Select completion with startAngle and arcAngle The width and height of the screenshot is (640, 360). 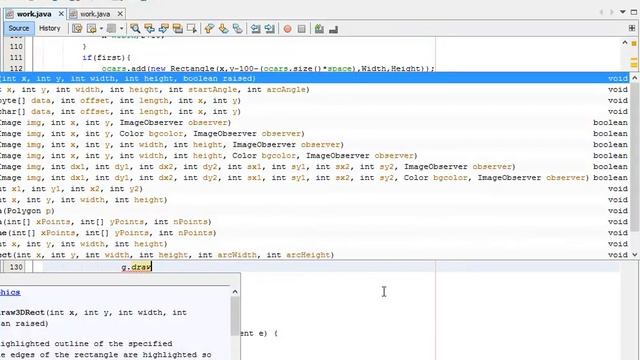pos(314,89)
